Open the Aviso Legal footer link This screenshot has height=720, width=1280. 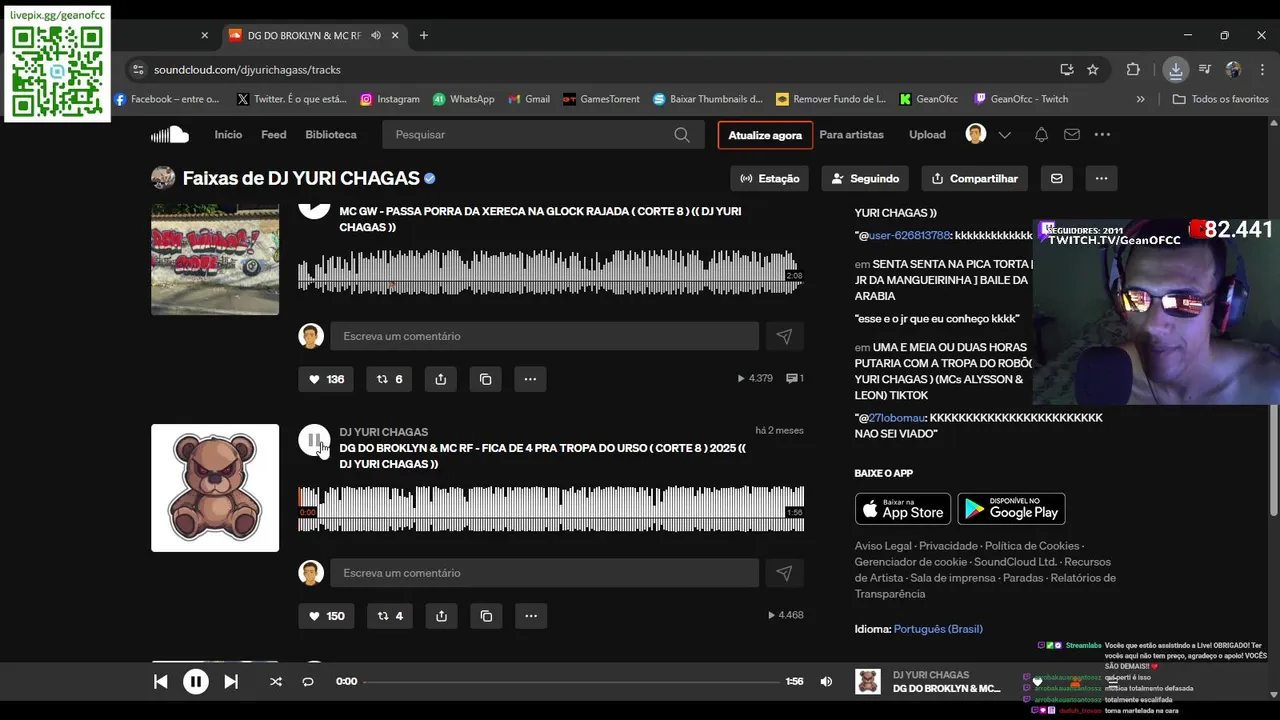(883, 546)
